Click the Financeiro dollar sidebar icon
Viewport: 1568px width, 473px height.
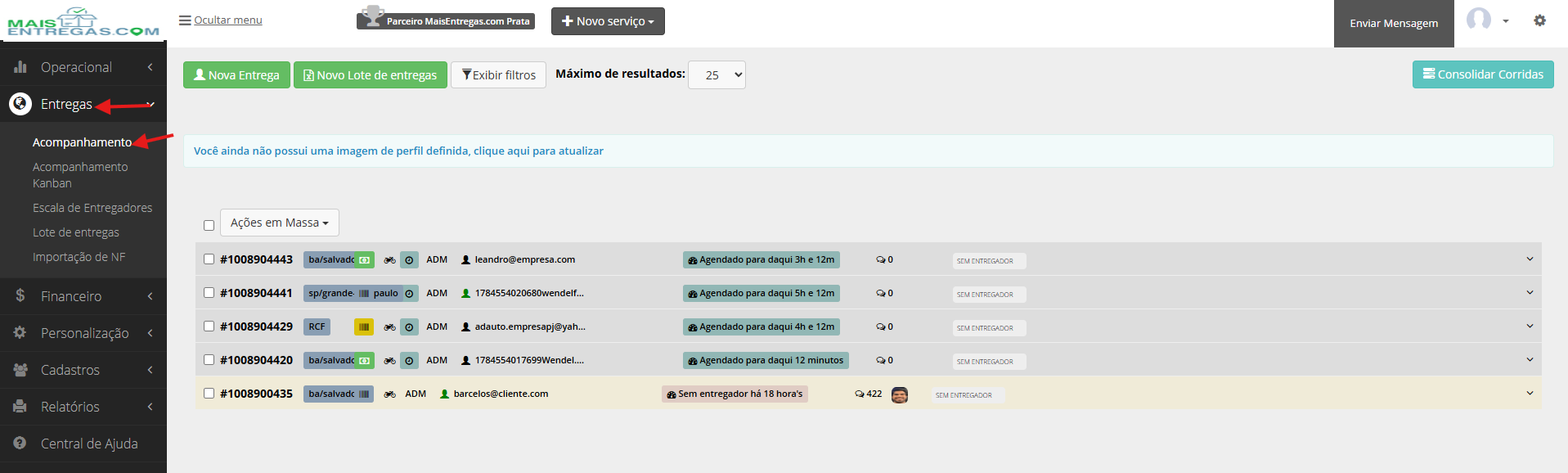[20, 295]
